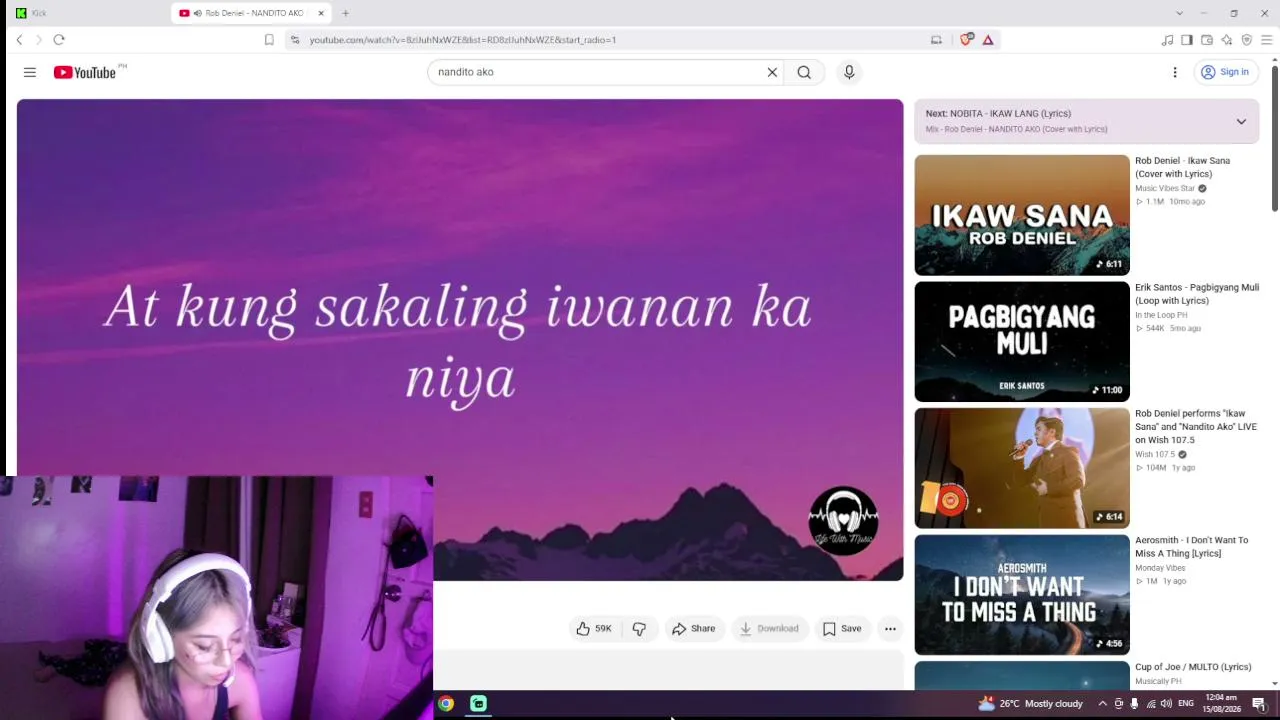Bookmark this page from the address bar

click(x=269, y=40)
